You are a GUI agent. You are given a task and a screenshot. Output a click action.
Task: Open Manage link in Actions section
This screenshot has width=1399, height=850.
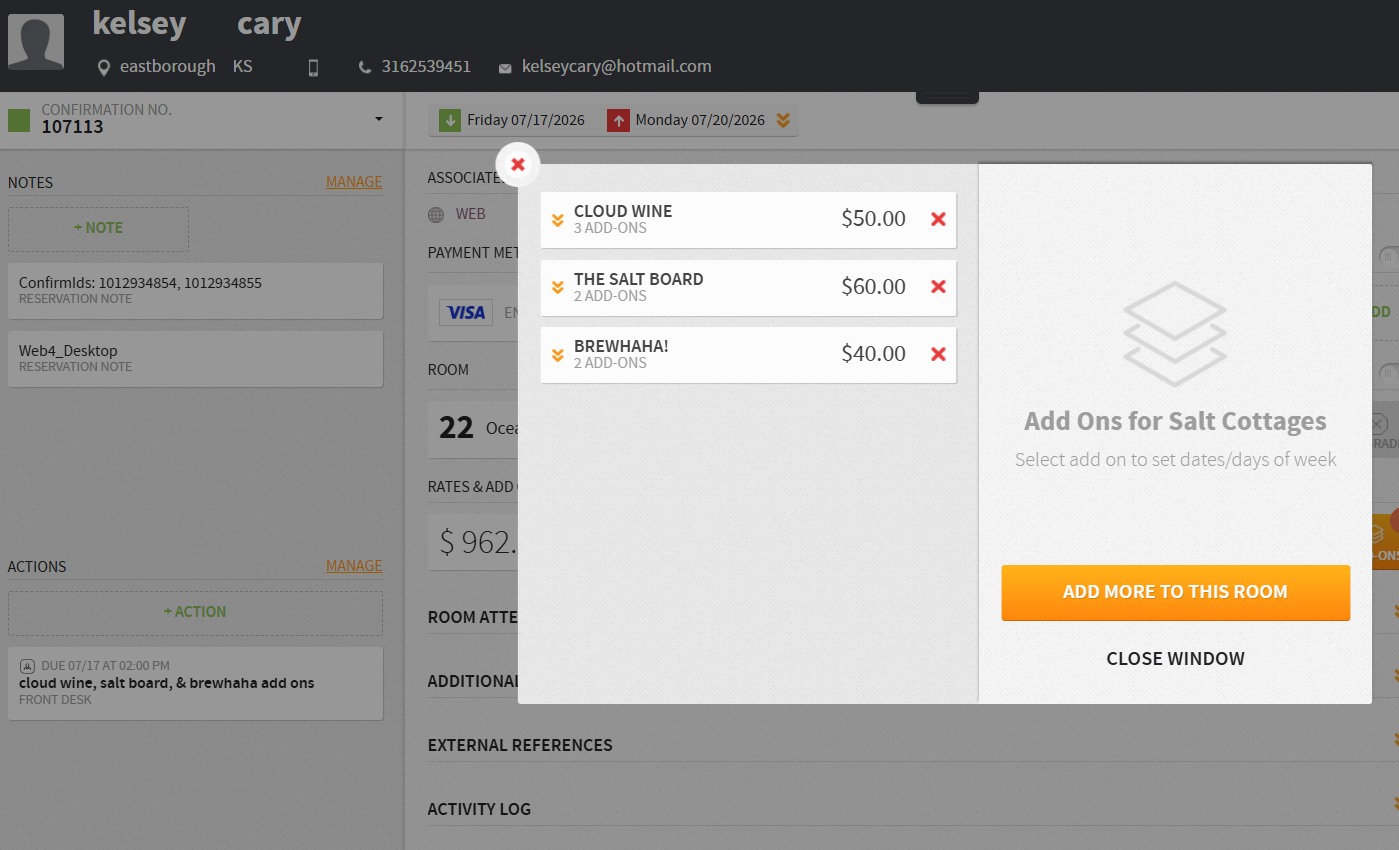click(354, 566)
